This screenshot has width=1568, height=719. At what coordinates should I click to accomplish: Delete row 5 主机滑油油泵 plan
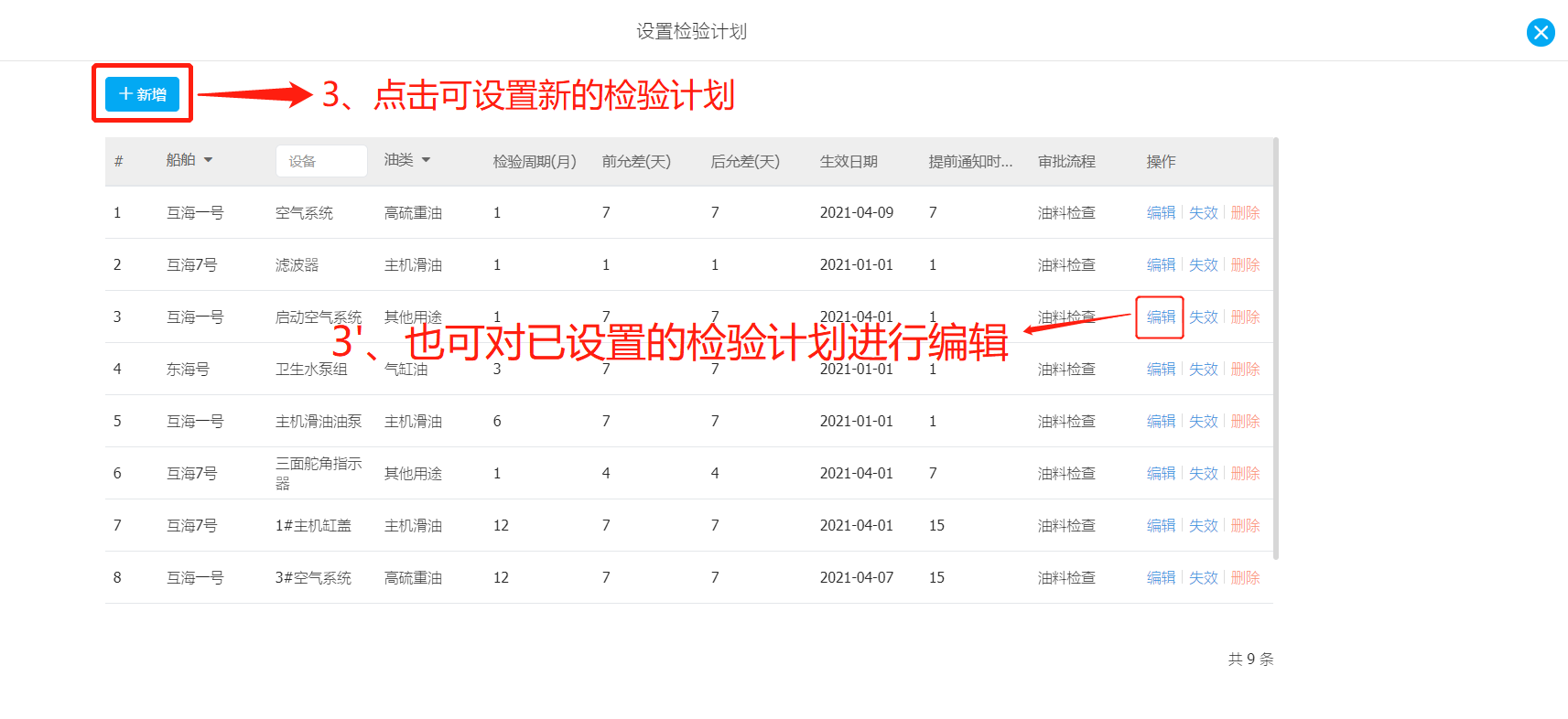coord(1245,421)
